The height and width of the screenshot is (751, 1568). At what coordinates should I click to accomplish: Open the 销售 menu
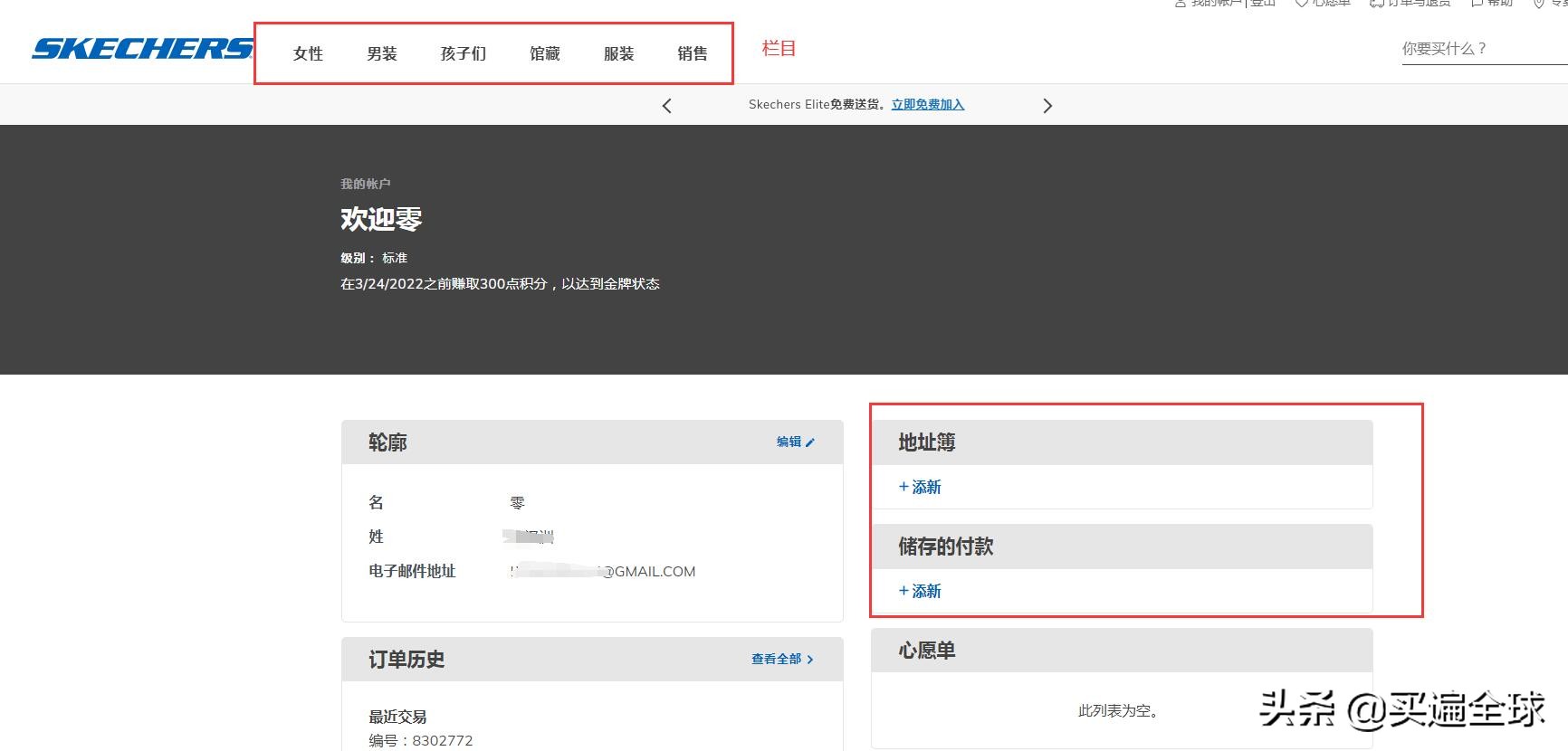tap(693, 53)
